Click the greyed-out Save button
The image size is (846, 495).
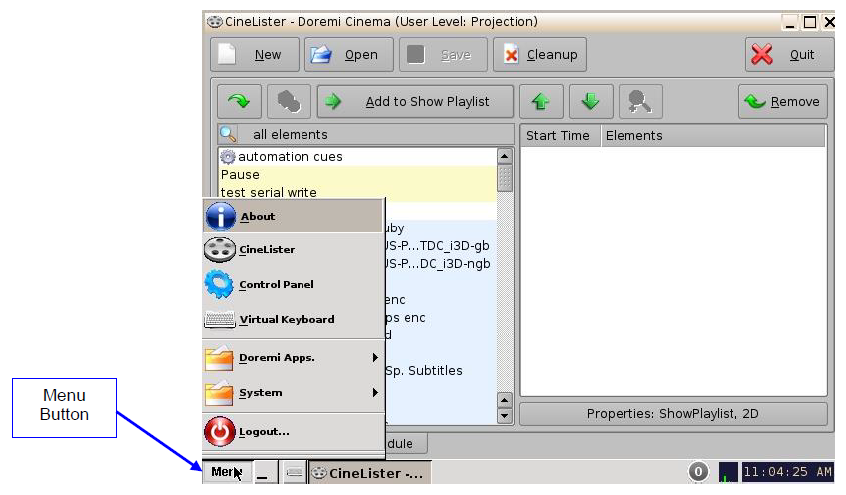tap(443, 55)
